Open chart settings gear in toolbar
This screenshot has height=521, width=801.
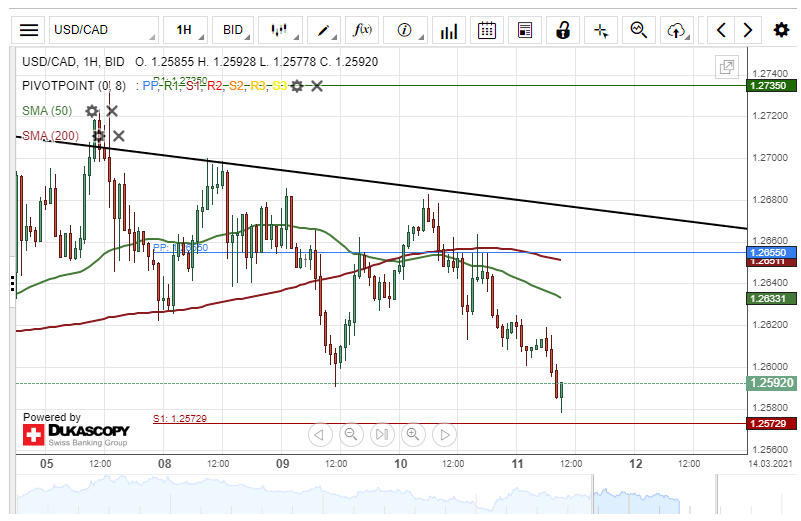(781, 30)
